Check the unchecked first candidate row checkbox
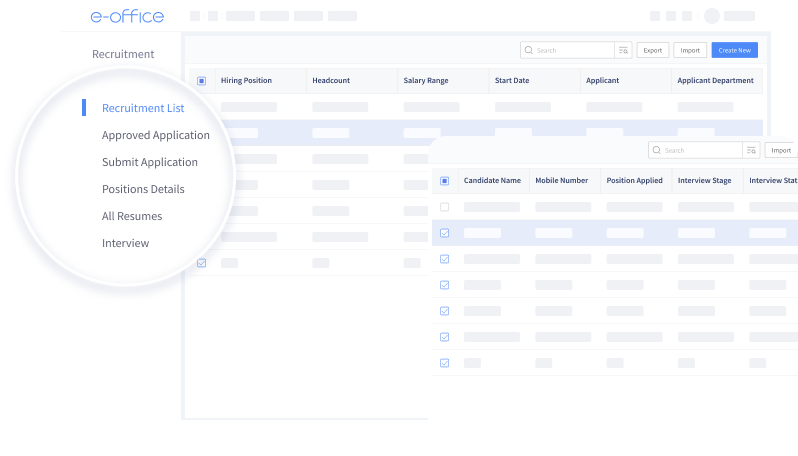 [x=444, y=207]
